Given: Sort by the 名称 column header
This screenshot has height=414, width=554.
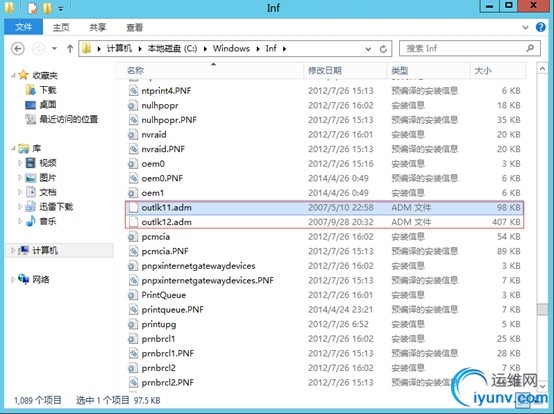Looking at the screenshot, I should click(209, 70).
